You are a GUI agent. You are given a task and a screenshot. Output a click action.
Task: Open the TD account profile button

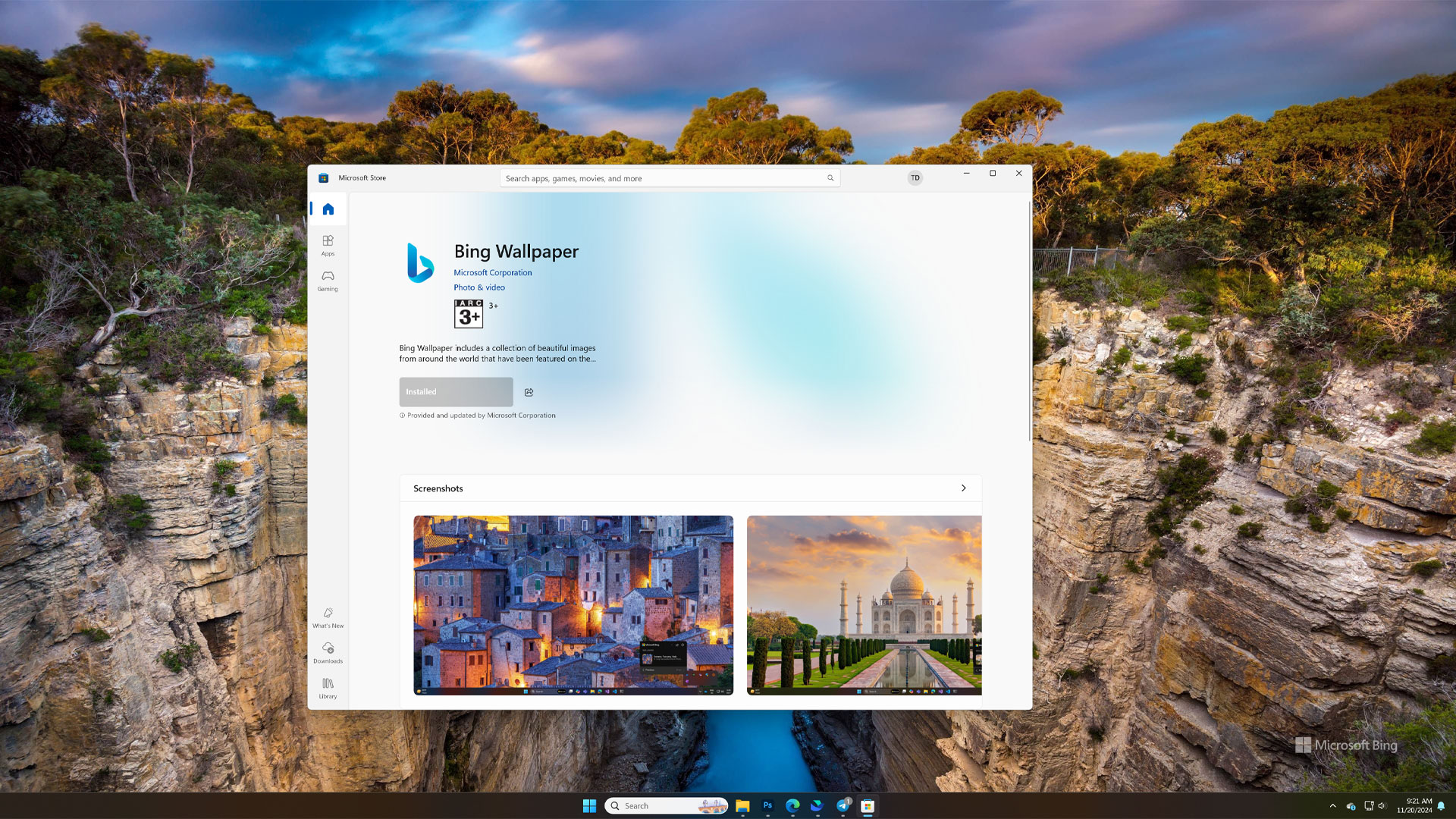[915, 178]
